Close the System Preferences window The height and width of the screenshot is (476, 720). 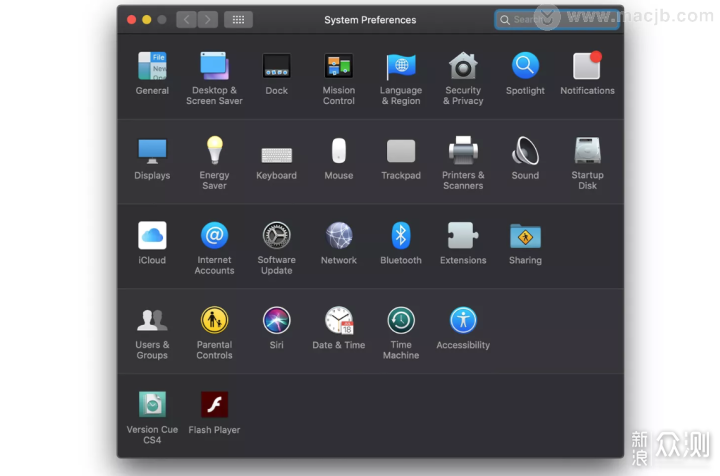(x=131, y=20)
